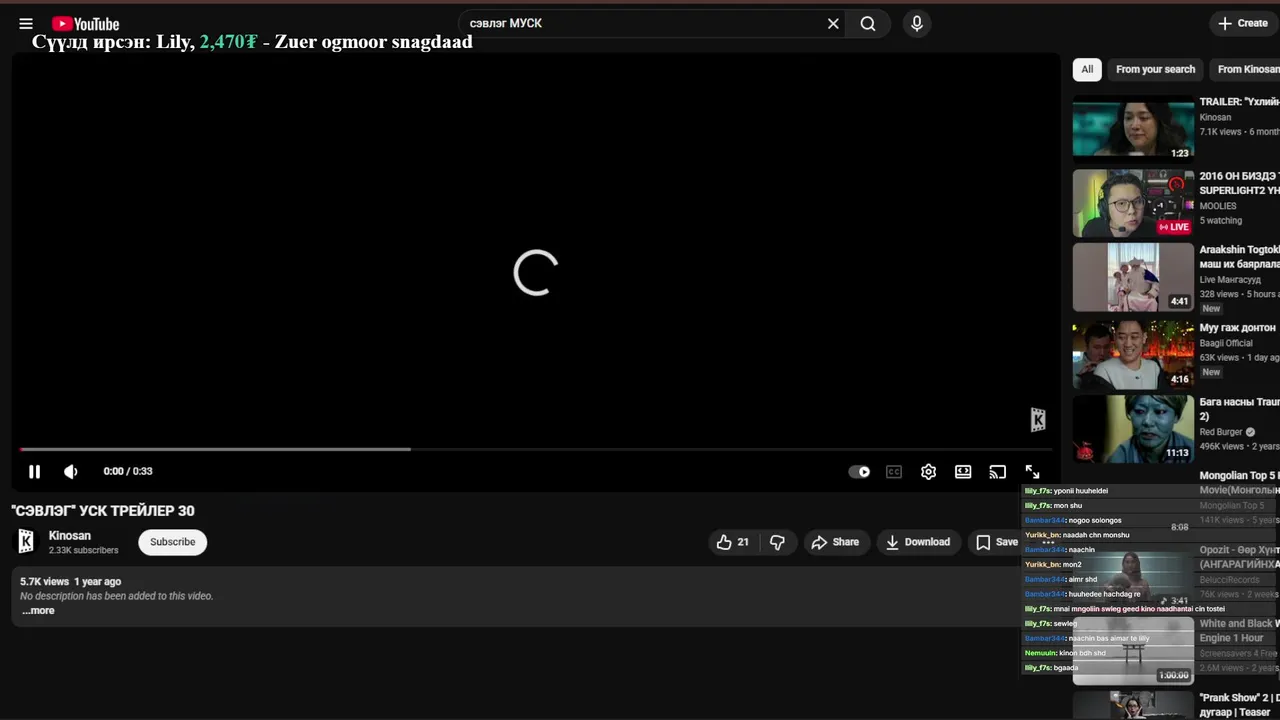Go to YouTube home via logo
The width and height of the screenshot is (1280, 720).
(85, 23)
